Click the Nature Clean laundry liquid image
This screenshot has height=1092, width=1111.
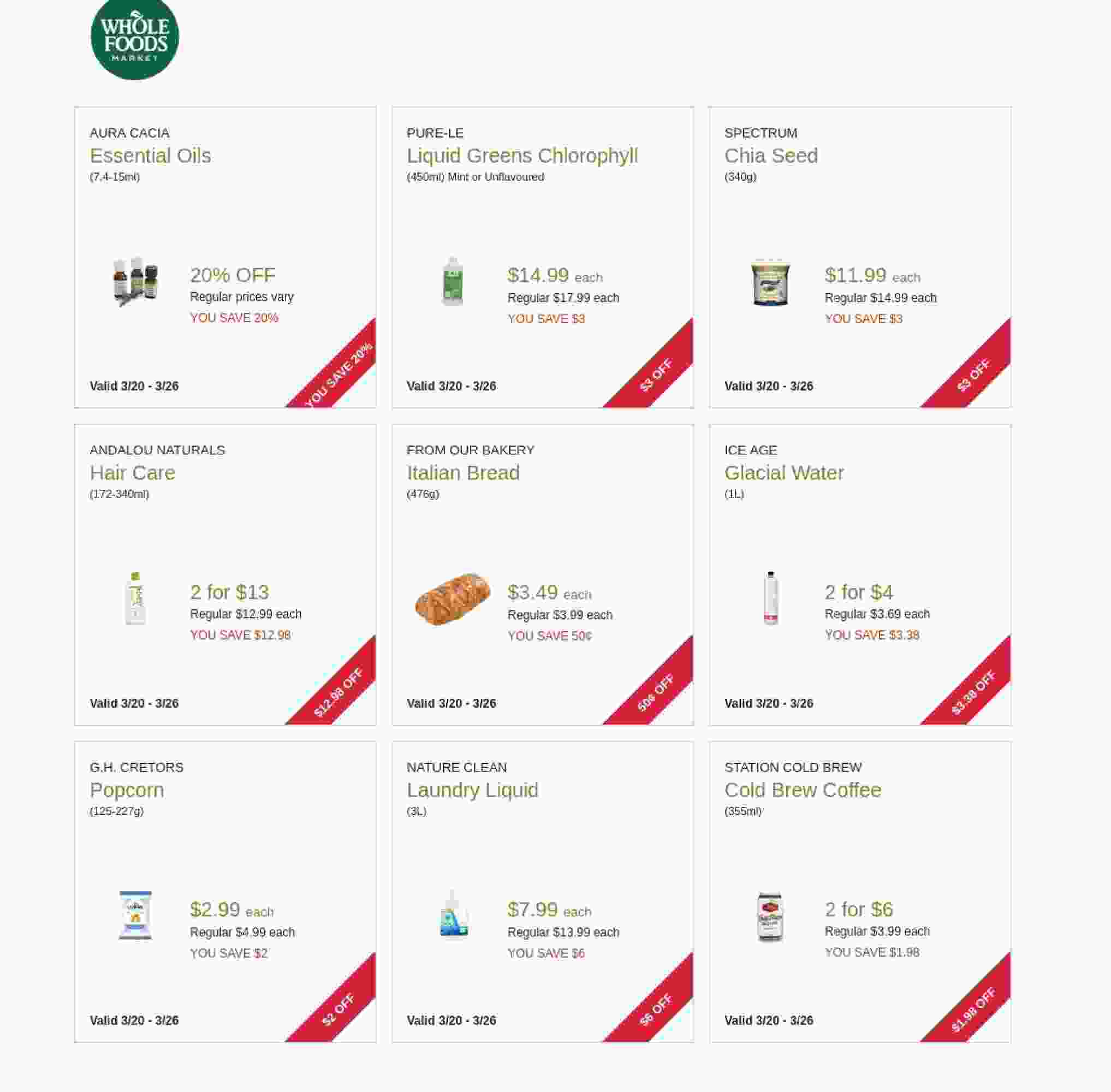tap(453, 915)
